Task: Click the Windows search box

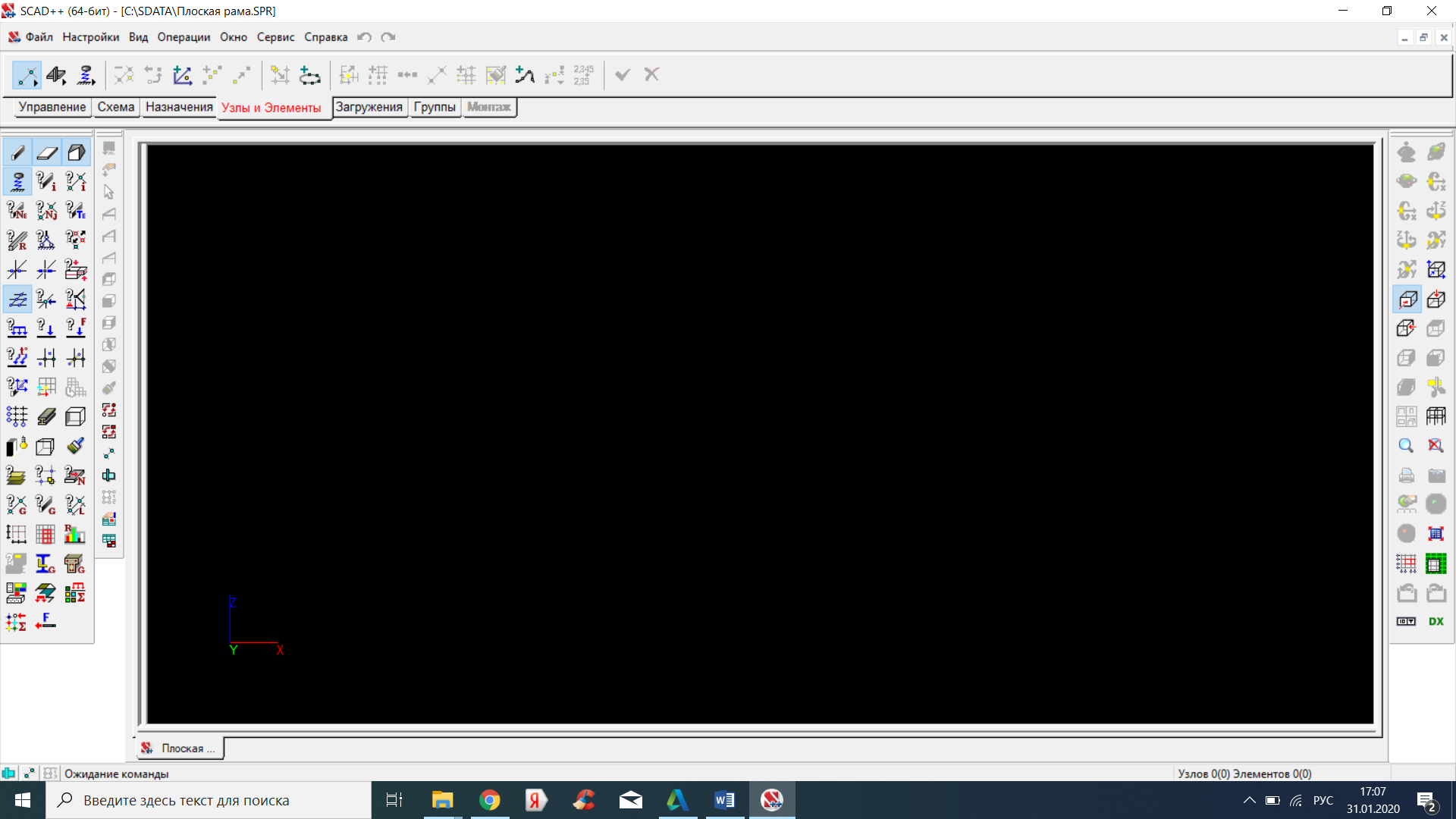Action: pyautogui.click(x=209, y=800)
